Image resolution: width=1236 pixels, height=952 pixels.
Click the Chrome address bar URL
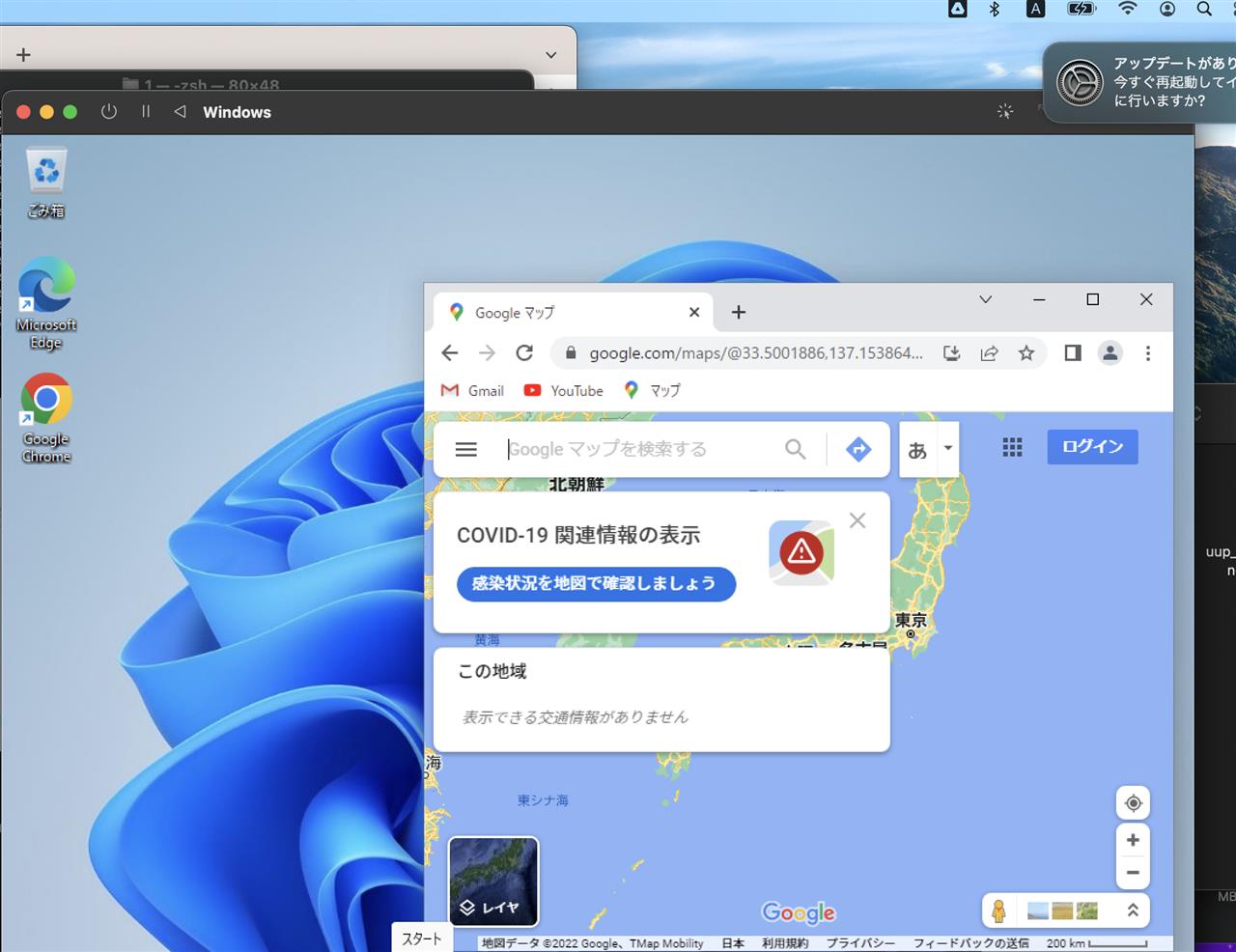756,353
